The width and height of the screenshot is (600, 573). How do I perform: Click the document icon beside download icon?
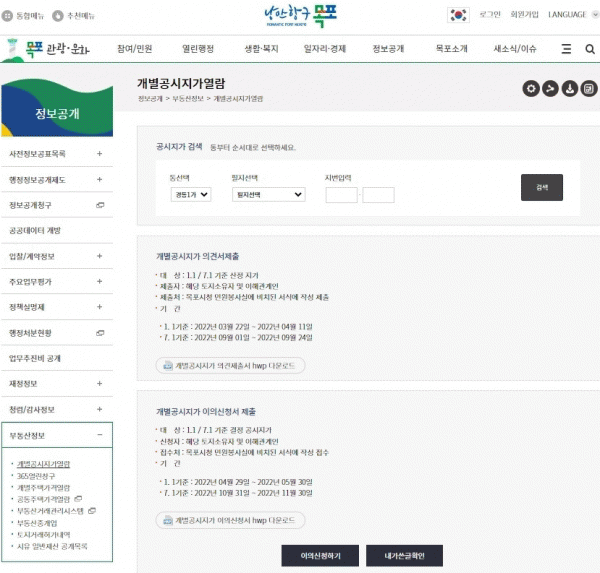coord(587,89)
